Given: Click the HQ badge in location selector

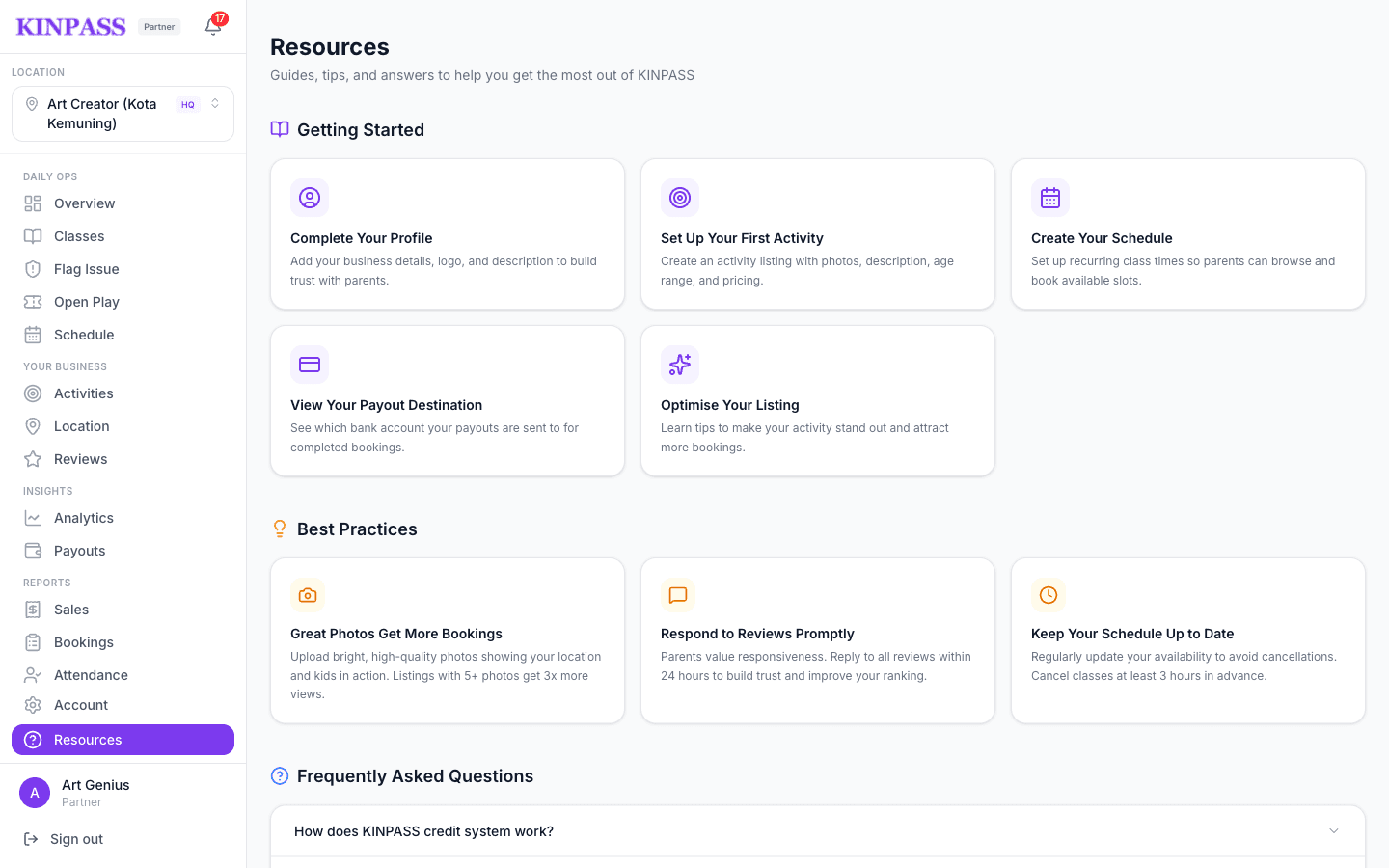Looking at the screenshot, I should click(x=188, y=104).
